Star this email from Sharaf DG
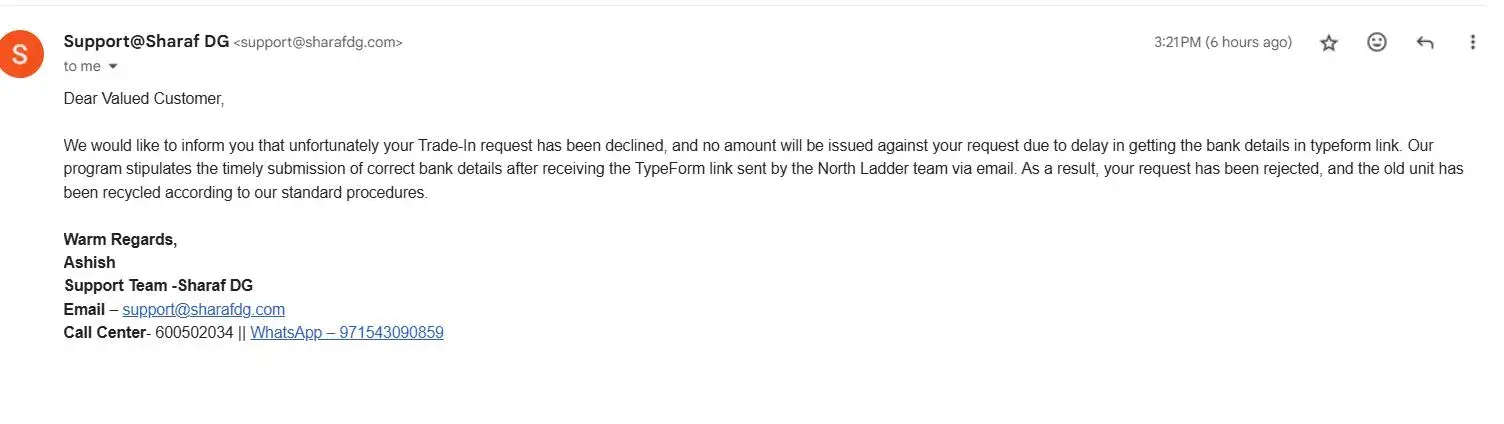The height and width of the screenshot is (424, 1504). (1329, 43)
